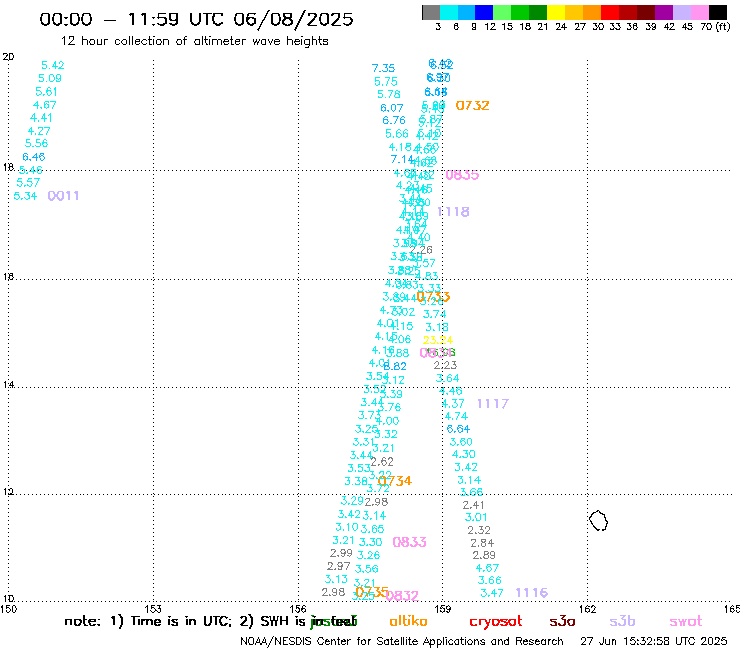Pick the dark blue legend swatch

(484, 12)
